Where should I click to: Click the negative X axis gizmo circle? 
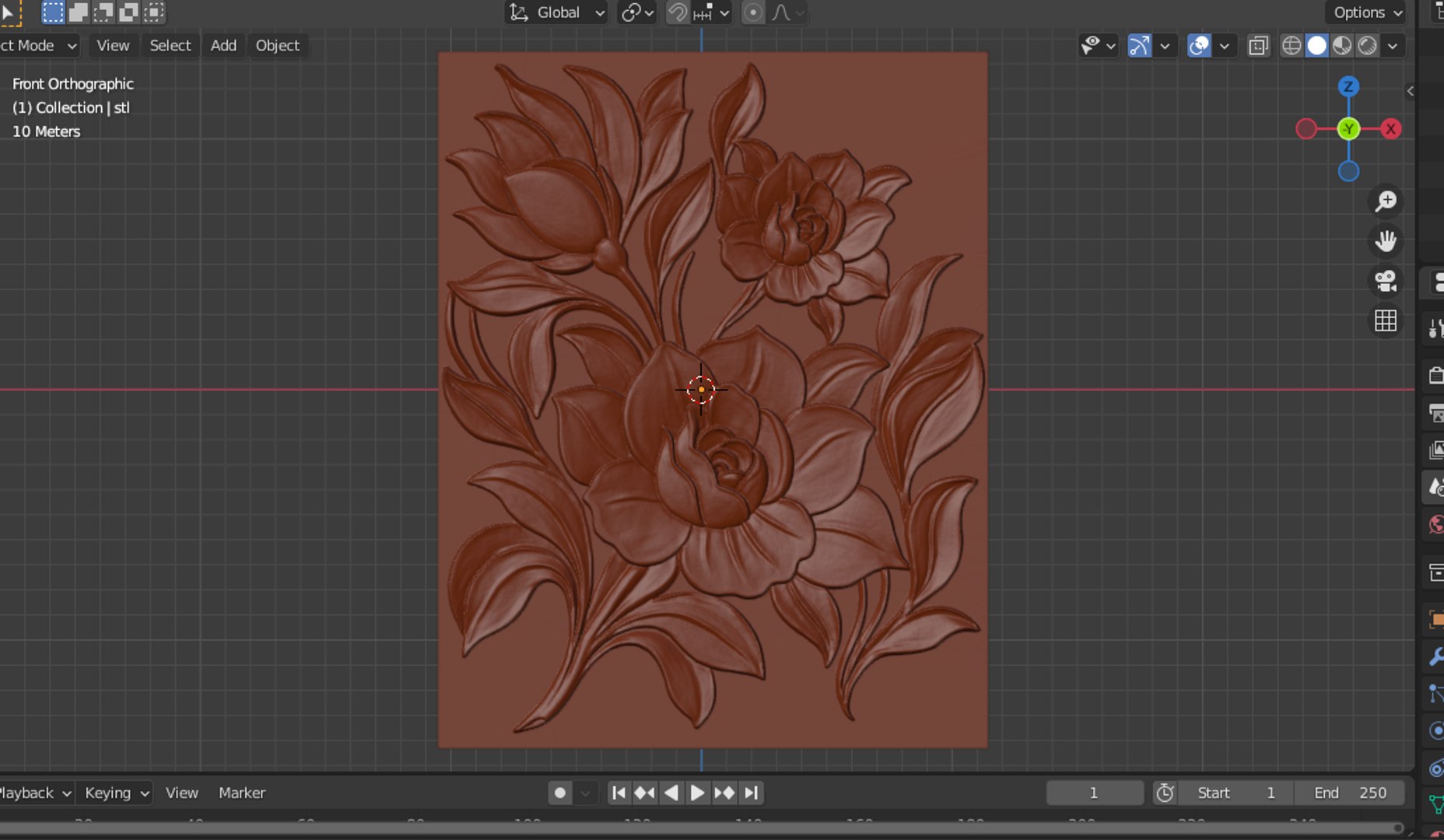[1306, 129]
